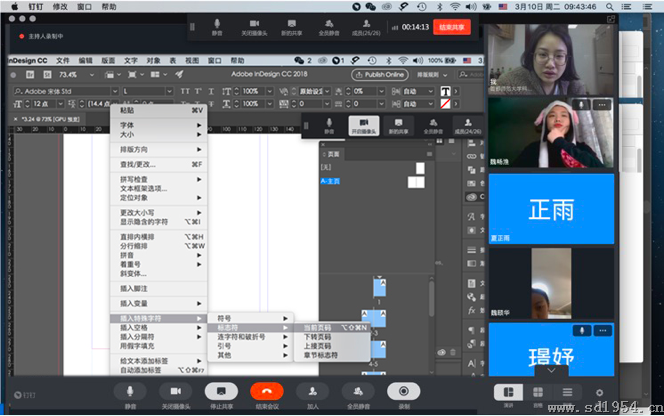Click the text fill color swatch
This screenshot has width=664, height=416.
click(445, 91)
